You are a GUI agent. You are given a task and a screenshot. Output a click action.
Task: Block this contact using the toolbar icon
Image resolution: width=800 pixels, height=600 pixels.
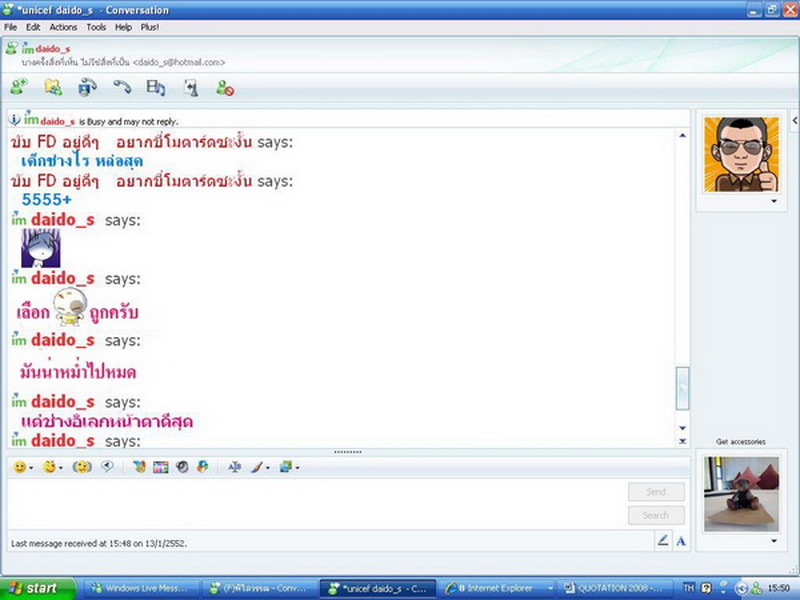(x=225, y=88)
